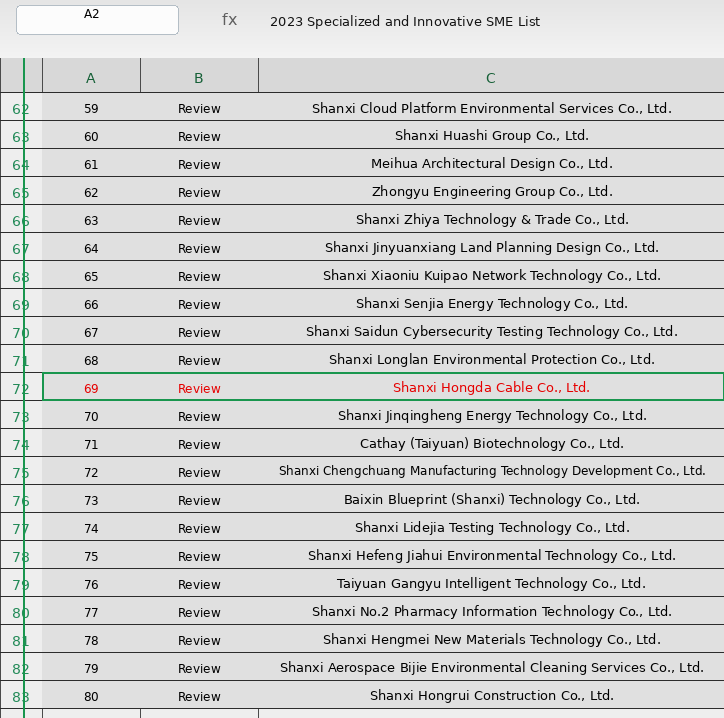Image resolution: width=724 pixels, height=718 pixels.
Task: Click the select-all corner box of the sheet
Action: point(21,75)
